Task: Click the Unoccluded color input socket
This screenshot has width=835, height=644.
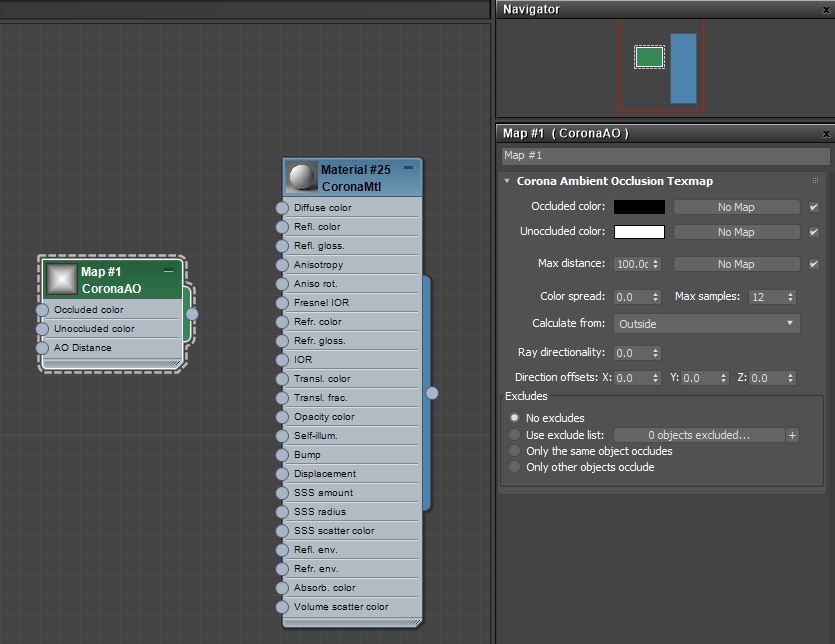Action: pyautogui.click(x=43, y=329)
